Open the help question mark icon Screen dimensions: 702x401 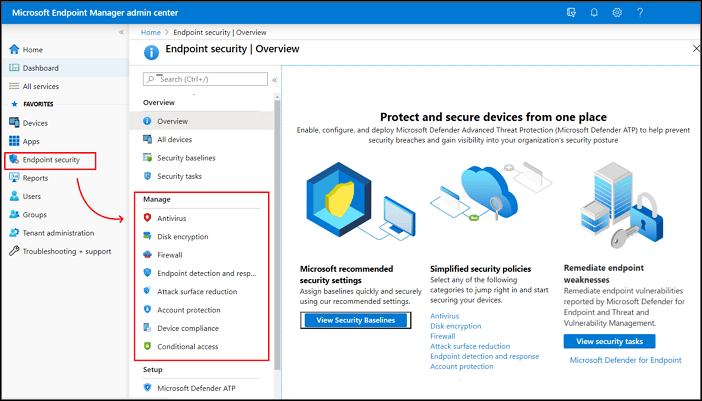(640, 13)
